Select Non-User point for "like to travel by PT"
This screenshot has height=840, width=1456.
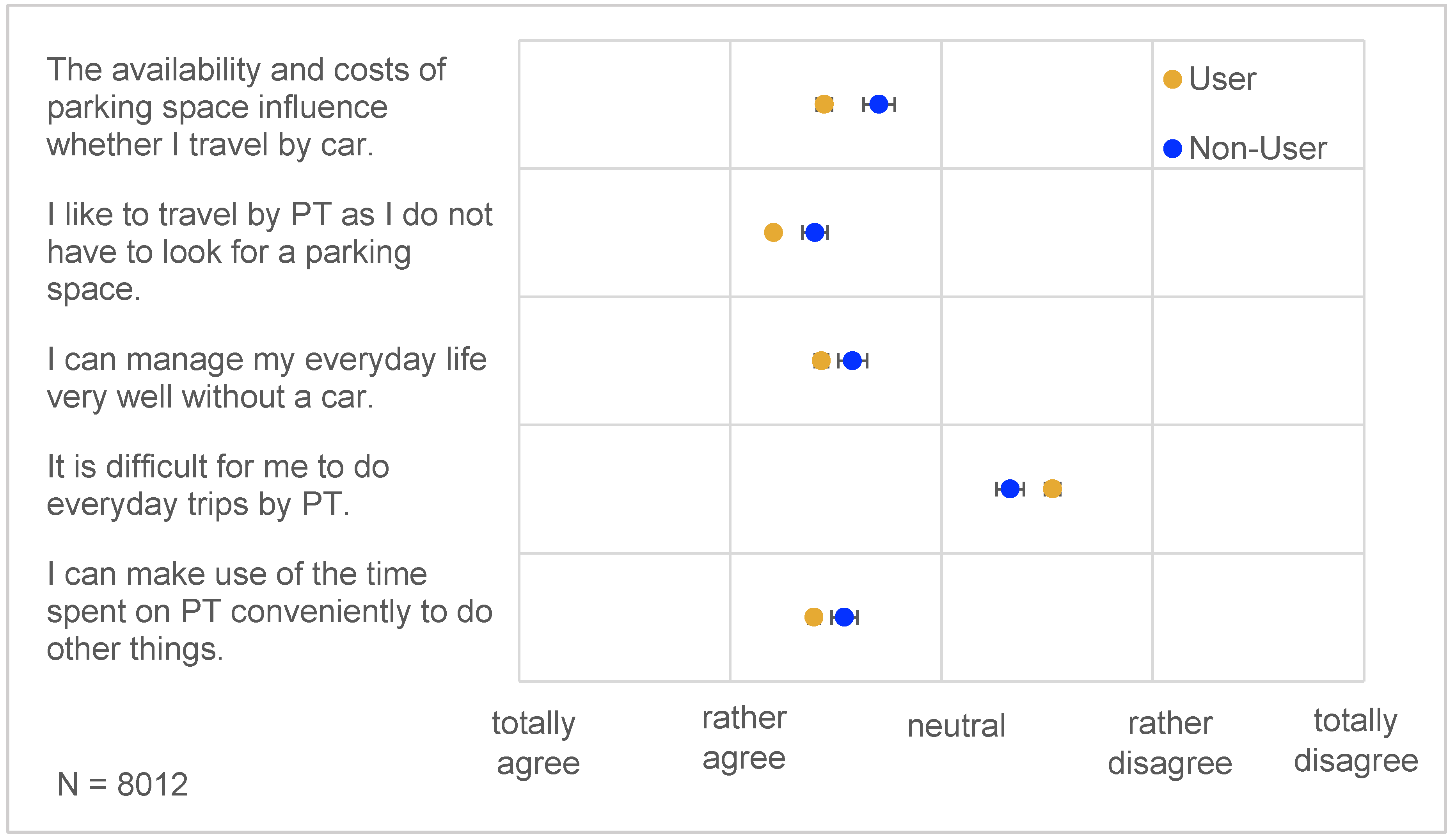pos(814,233)
